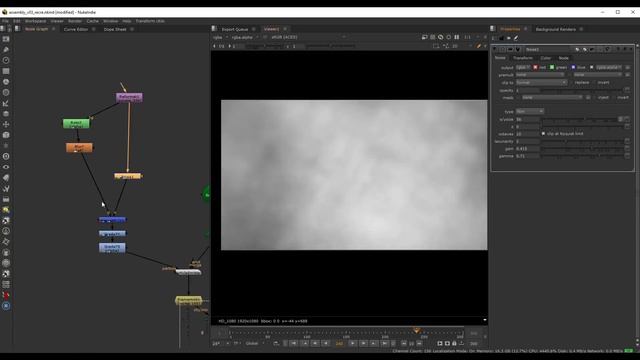
Task: Switch to the Export Queue tab
Action: [x=235, y=29]
